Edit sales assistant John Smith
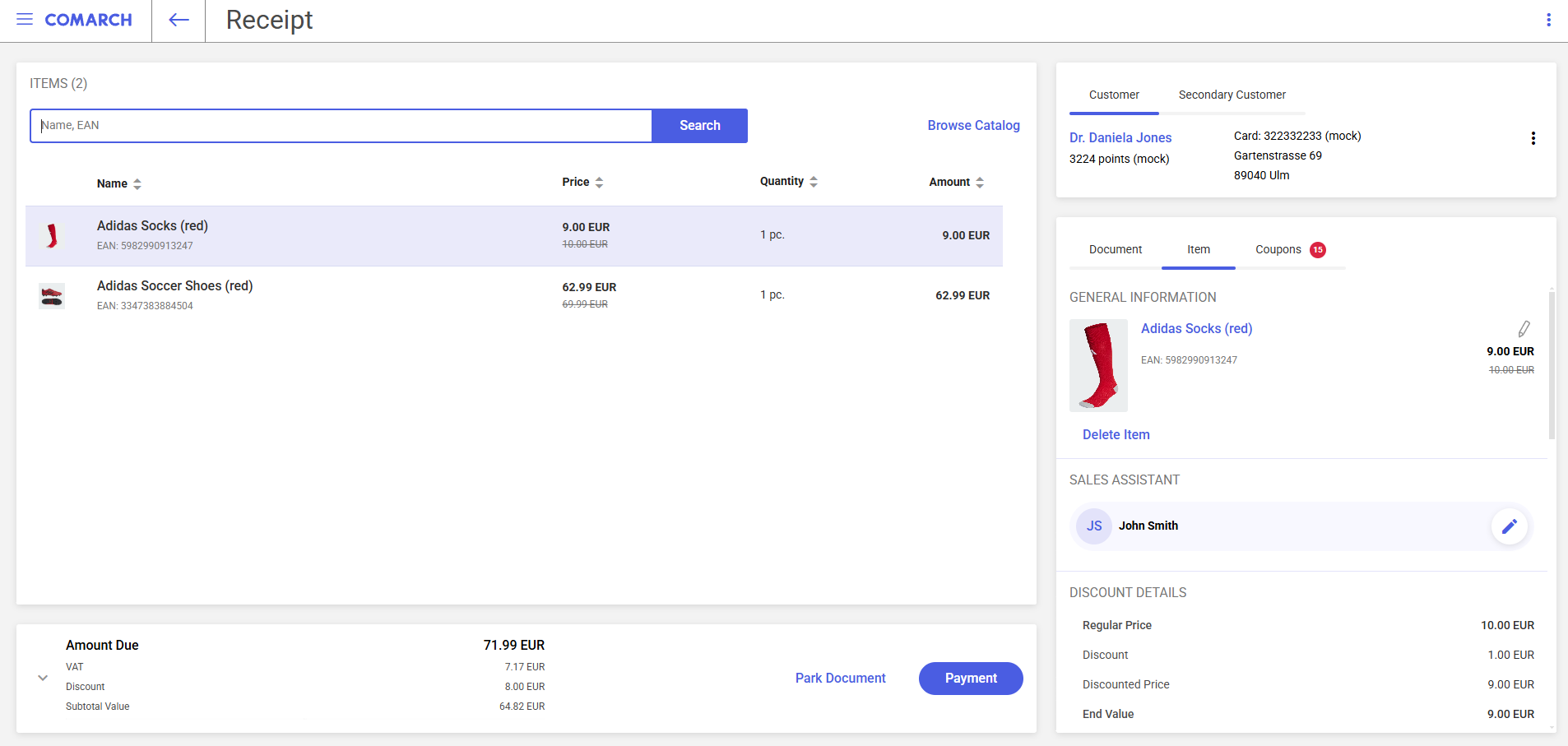Viewport: 1568px width, 746px height. (x=1509, y=526)
